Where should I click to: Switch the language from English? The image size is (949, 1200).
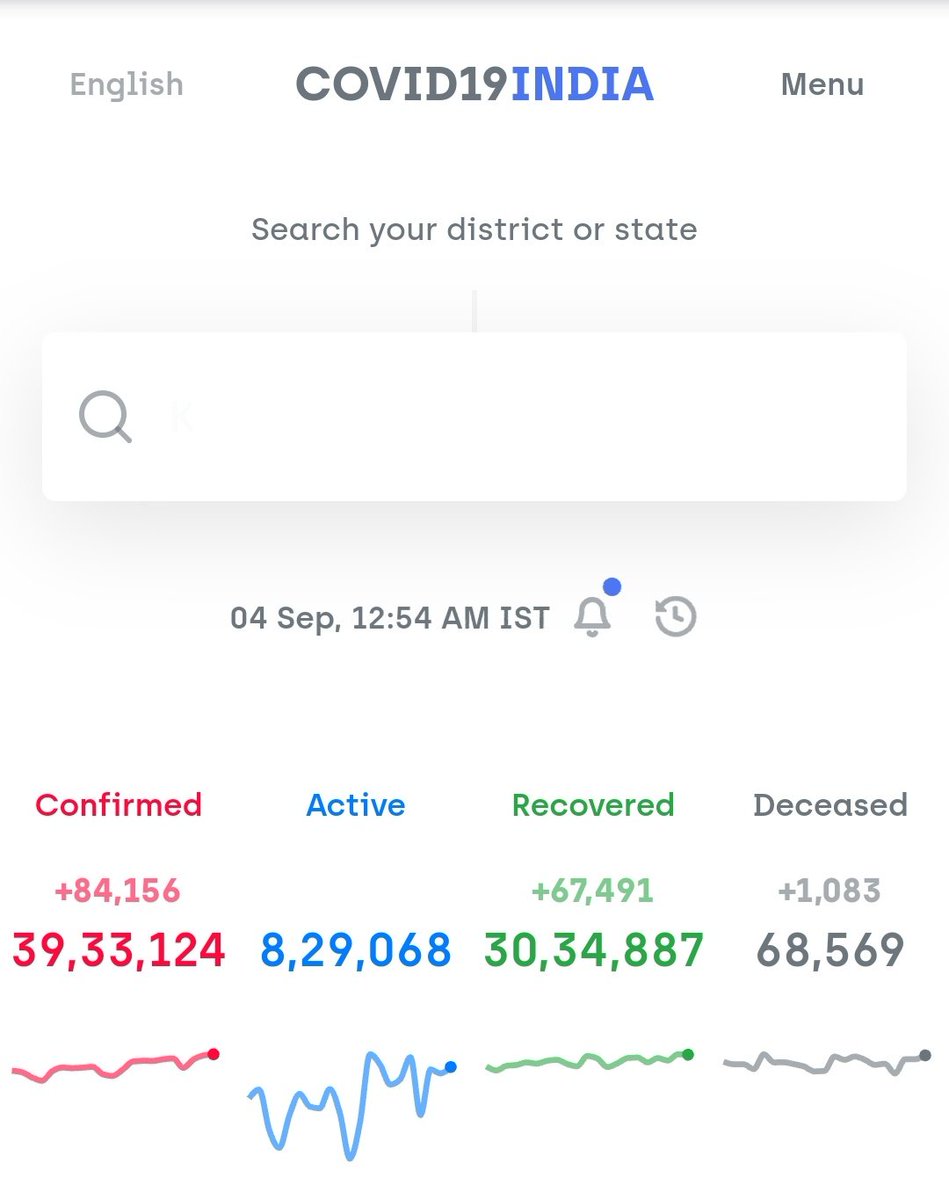[127, 84]
